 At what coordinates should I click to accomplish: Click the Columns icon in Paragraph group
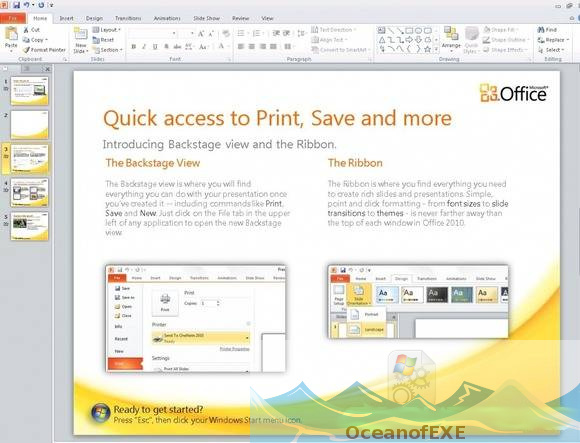point(289,47)
